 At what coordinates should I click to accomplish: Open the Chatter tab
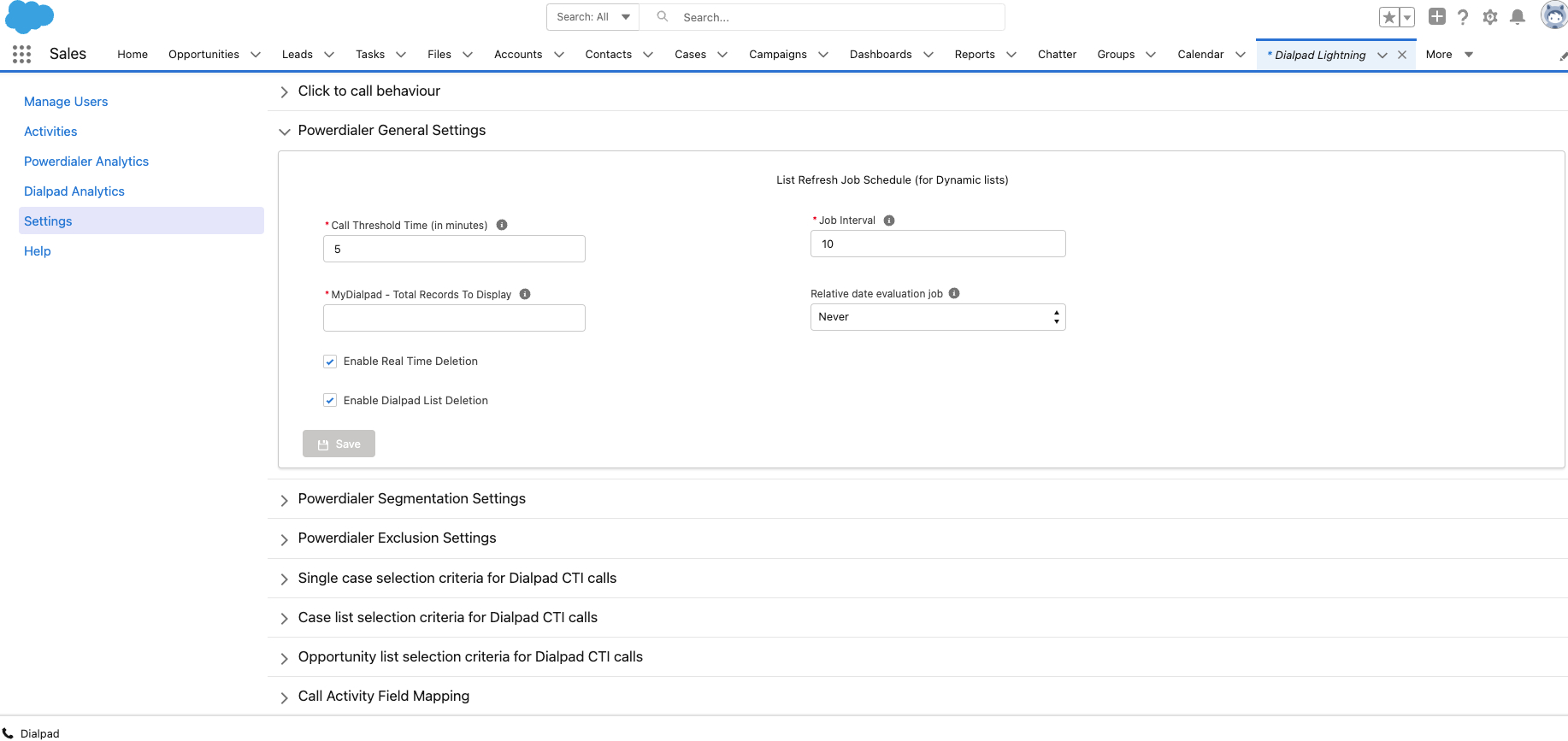[1057, 54]
